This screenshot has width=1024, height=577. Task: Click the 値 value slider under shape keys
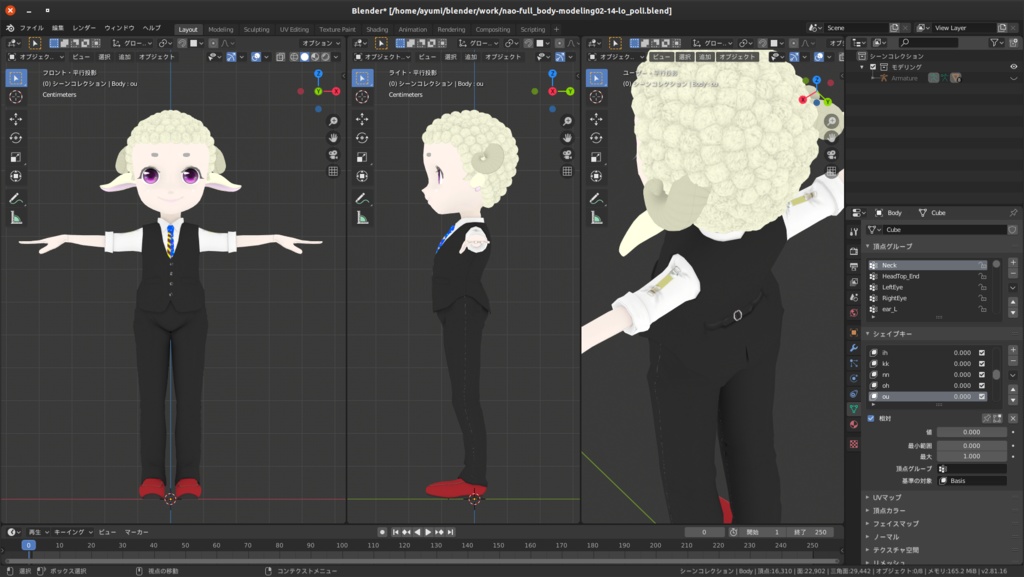coord(970,430)
